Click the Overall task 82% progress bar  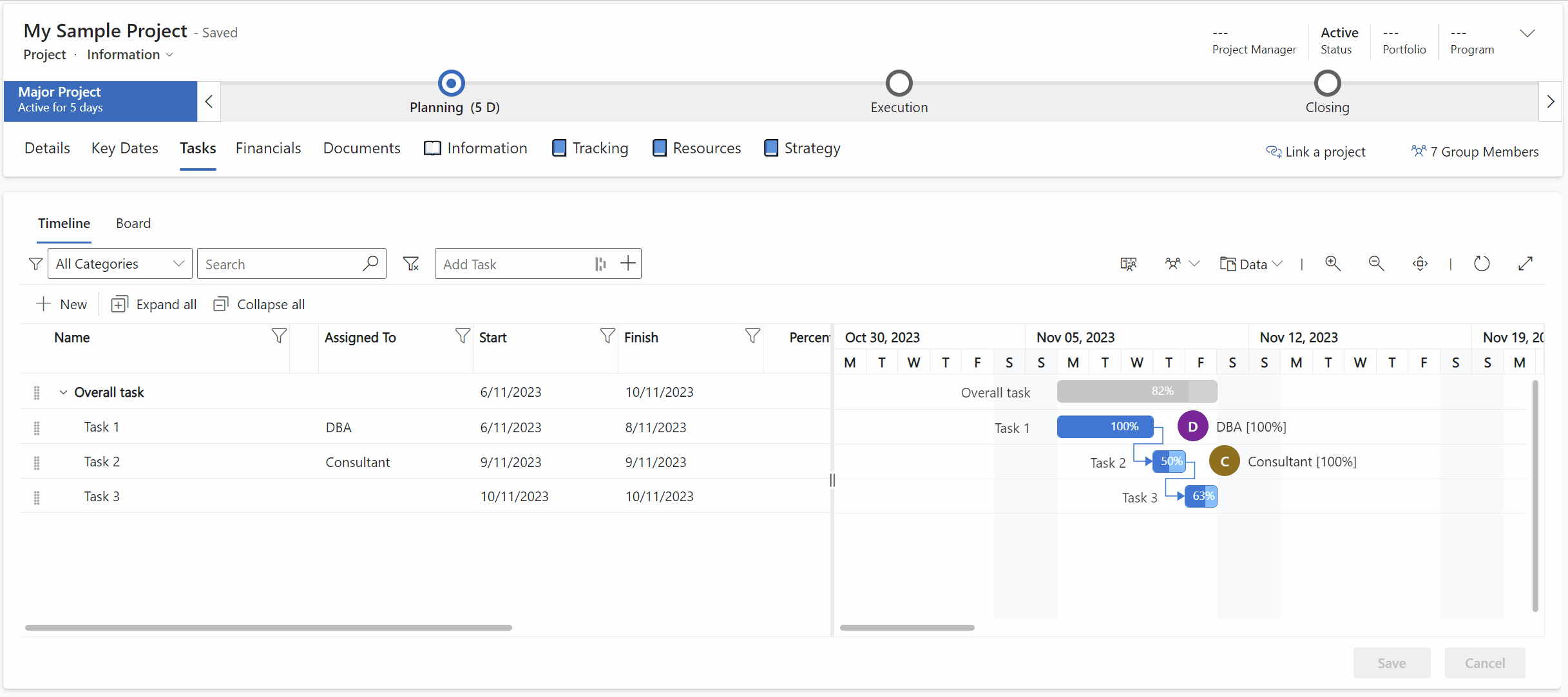(x=1137, y=391)
